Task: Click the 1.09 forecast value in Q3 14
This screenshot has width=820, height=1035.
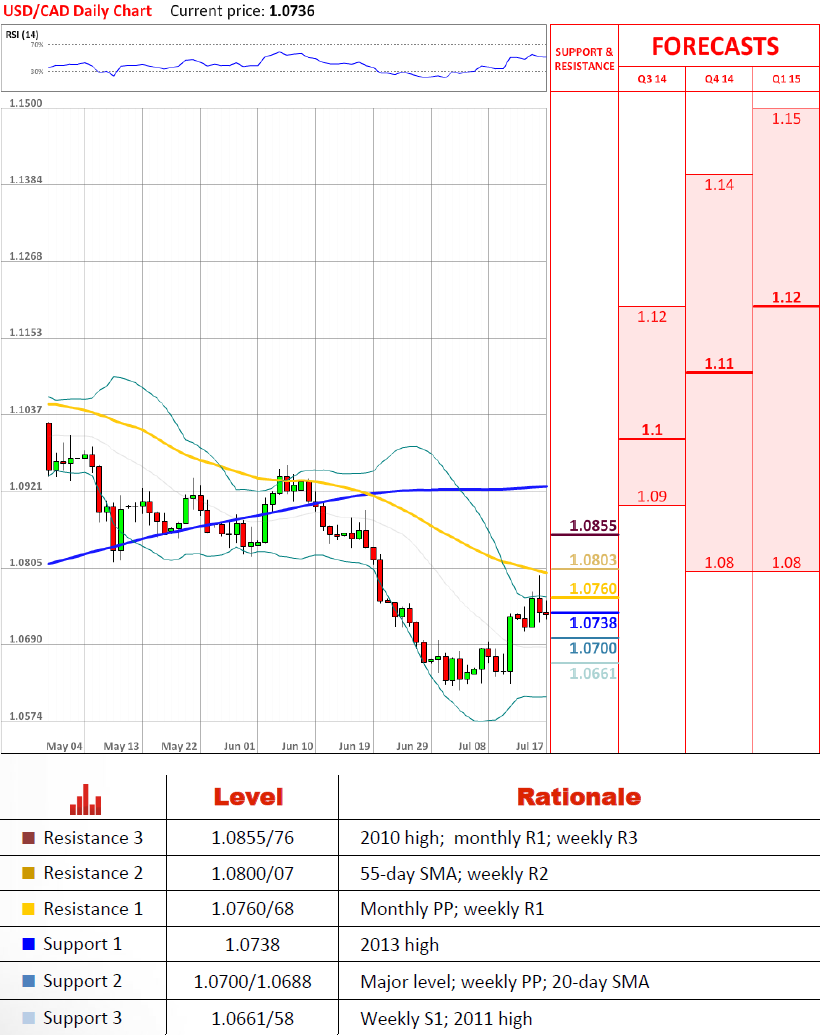Action: click(x=652, y=496)
